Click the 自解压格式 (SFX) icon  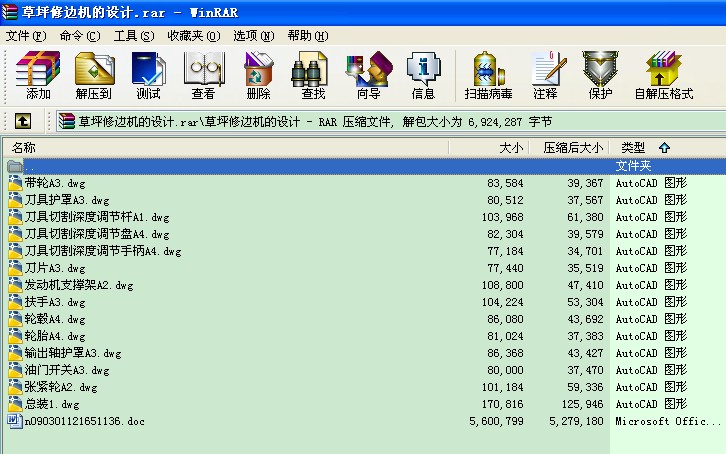pos(664,75)
